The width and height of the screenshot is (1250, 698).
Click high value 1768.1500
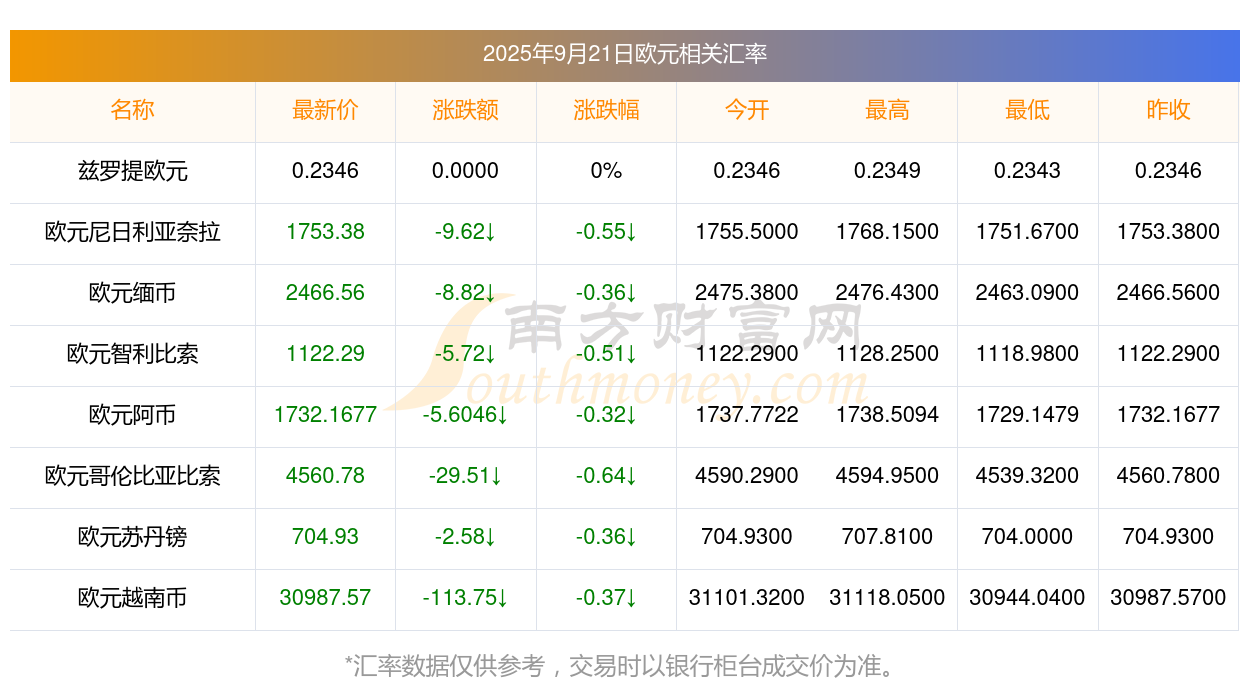[887, 232]
